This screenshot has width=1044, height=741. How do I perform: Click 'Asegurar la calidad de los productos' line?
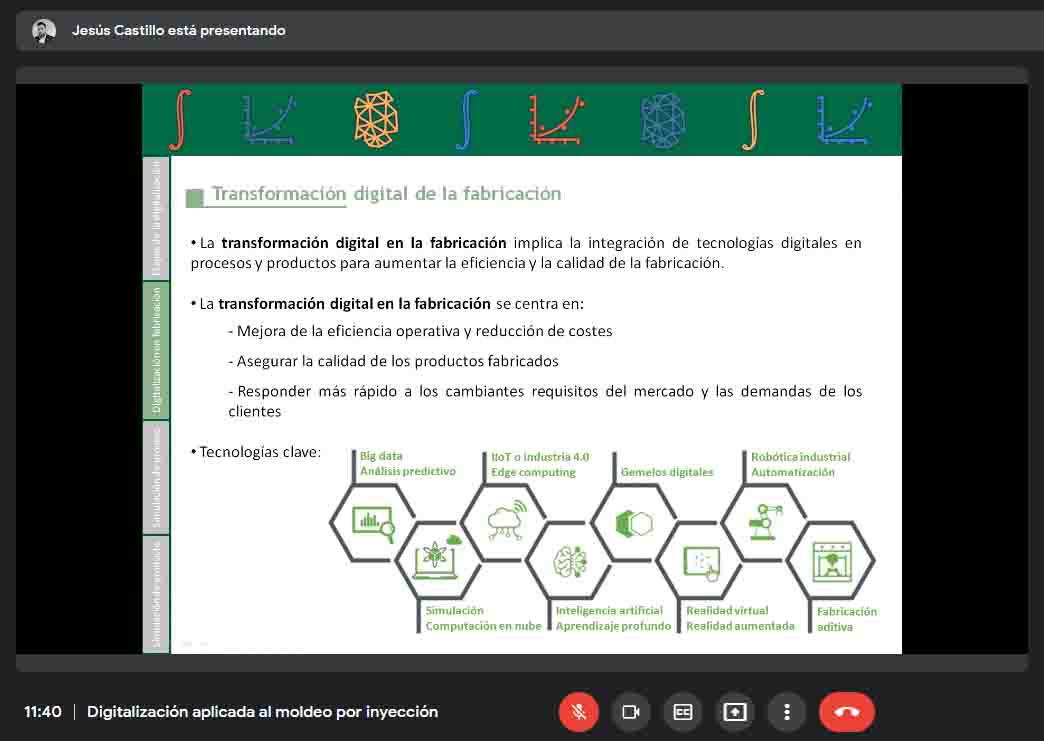pyautogui.click(x=394, y=361)
